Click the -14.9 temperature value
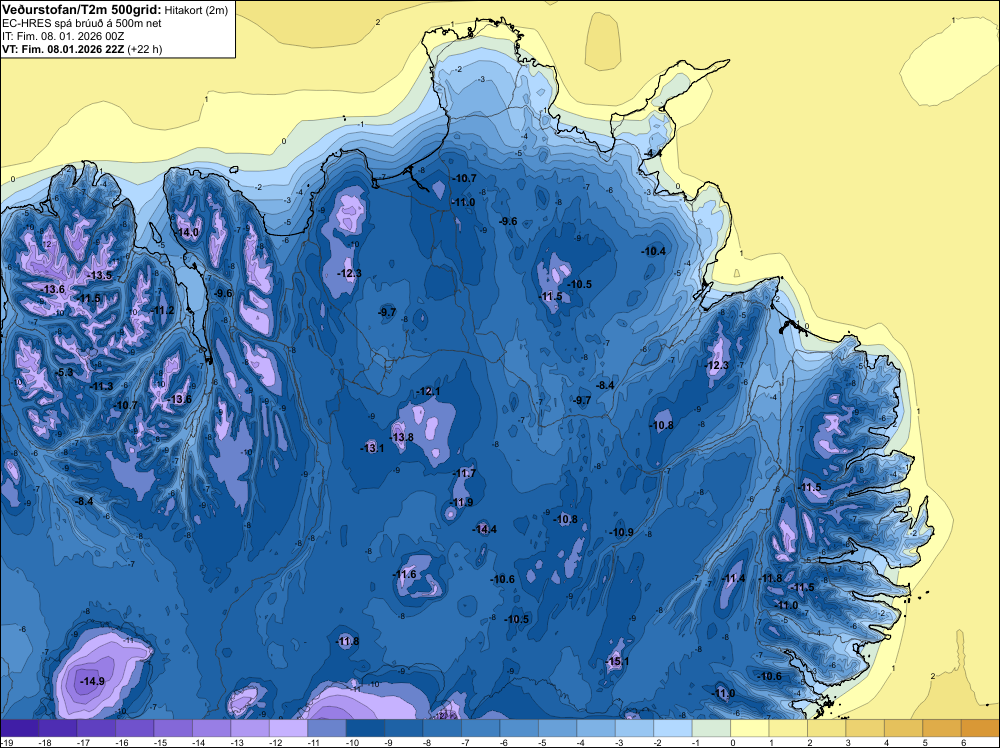This screenshot has width=1000, height=748. click(92, 682)
